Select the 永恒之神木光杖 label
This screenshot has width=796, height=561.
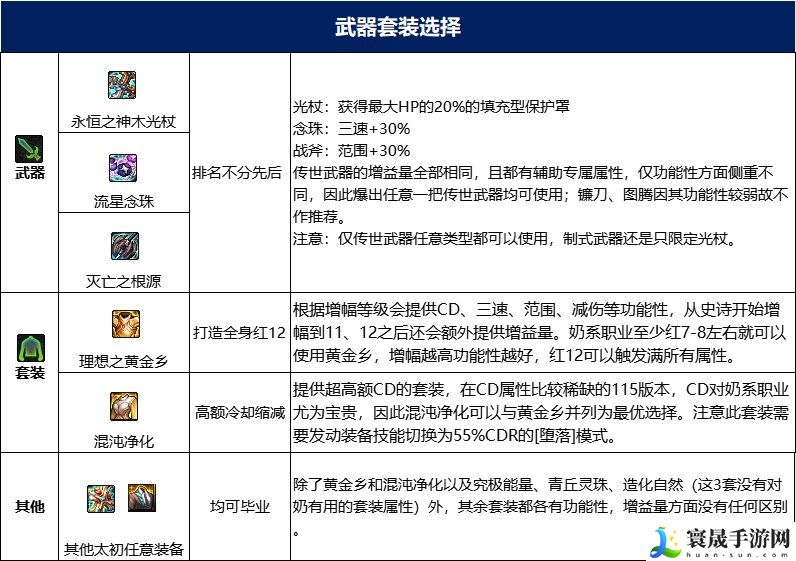point(123,122)
